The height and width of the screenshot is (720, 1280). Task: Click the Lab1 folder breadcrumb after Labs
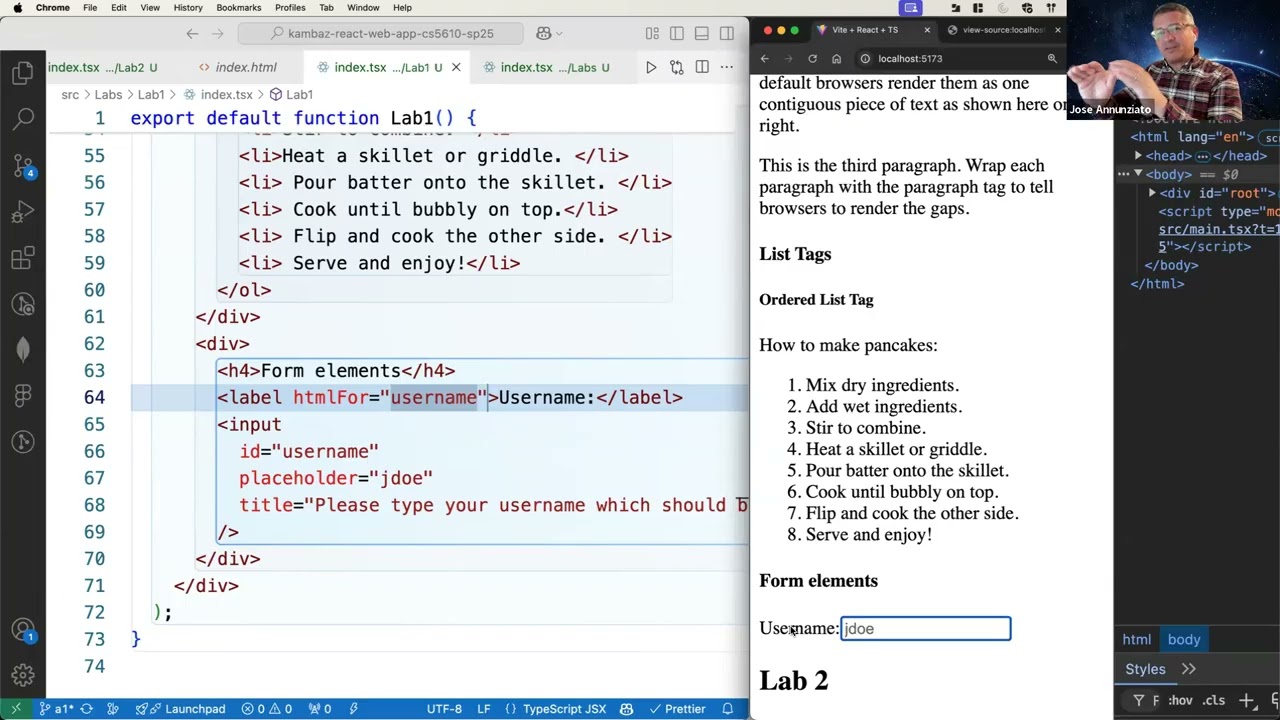point(151,94)
